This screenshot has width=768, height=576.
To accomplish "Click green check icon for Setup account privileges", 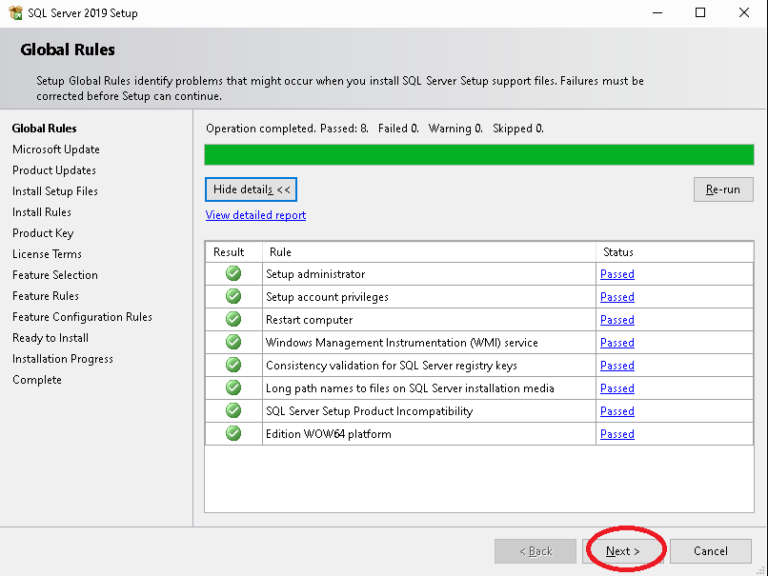I will click(234, 296).
